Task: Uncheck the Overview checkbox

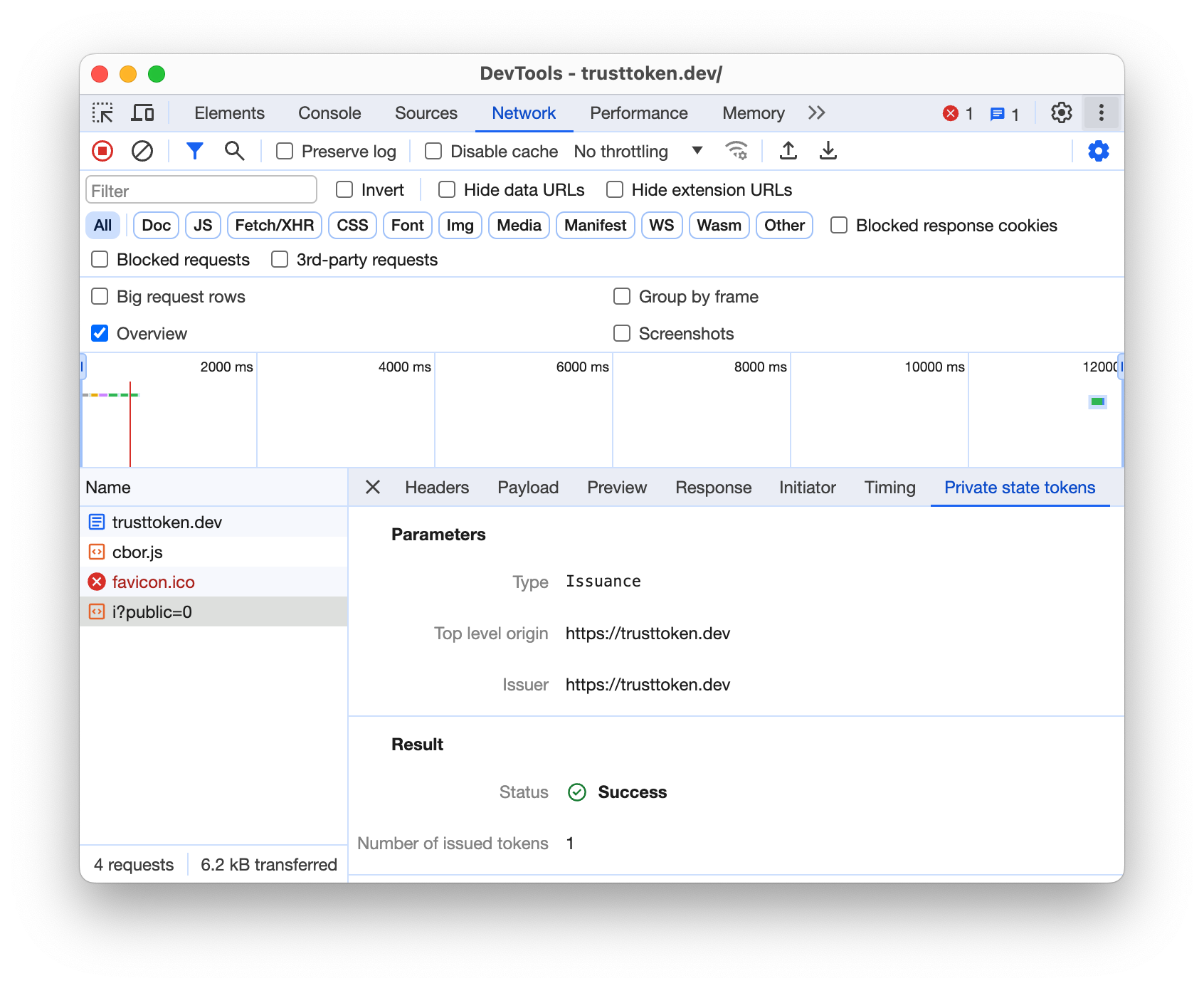Action: tap(100, 333)
